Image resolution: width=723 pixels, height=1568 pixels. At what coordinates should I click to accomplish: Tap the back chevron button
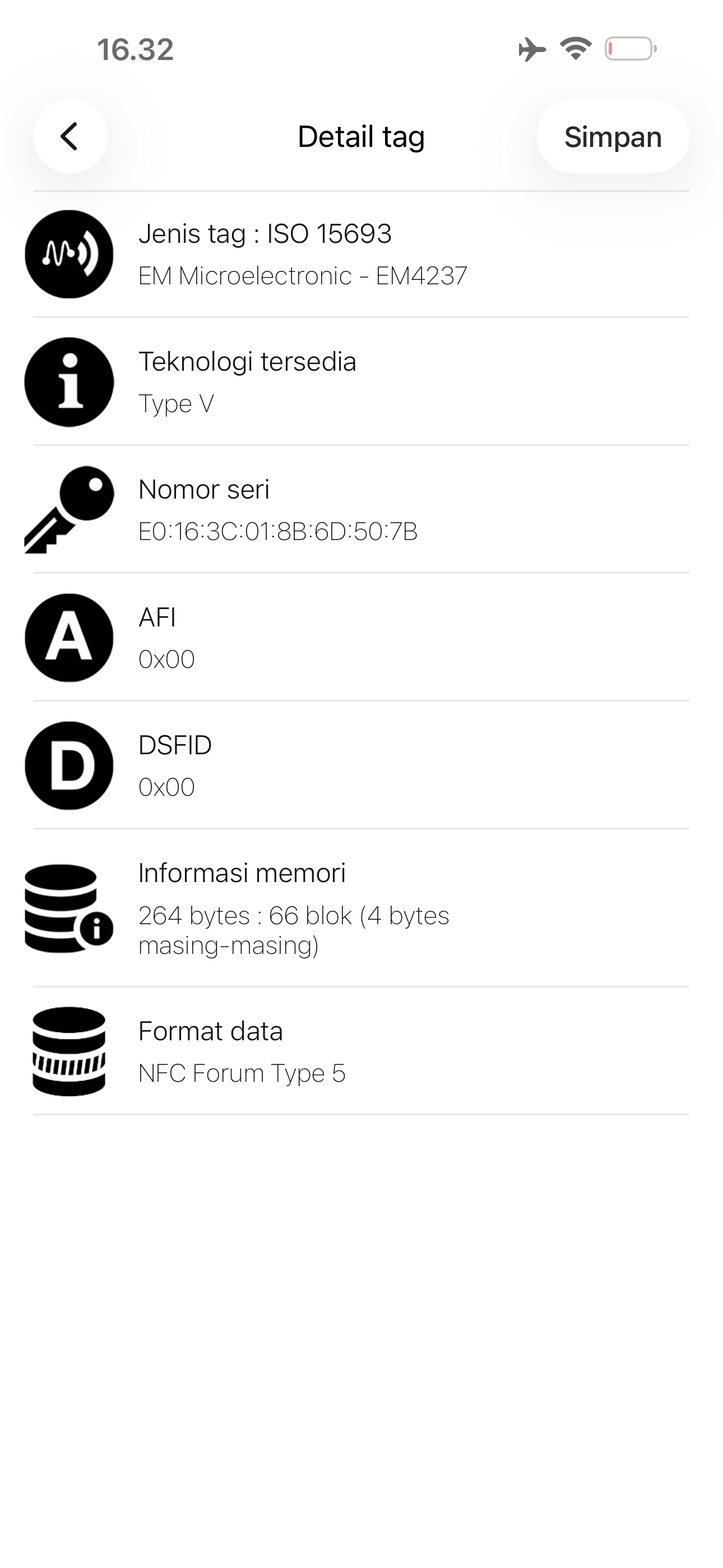[x=71, y=136]
